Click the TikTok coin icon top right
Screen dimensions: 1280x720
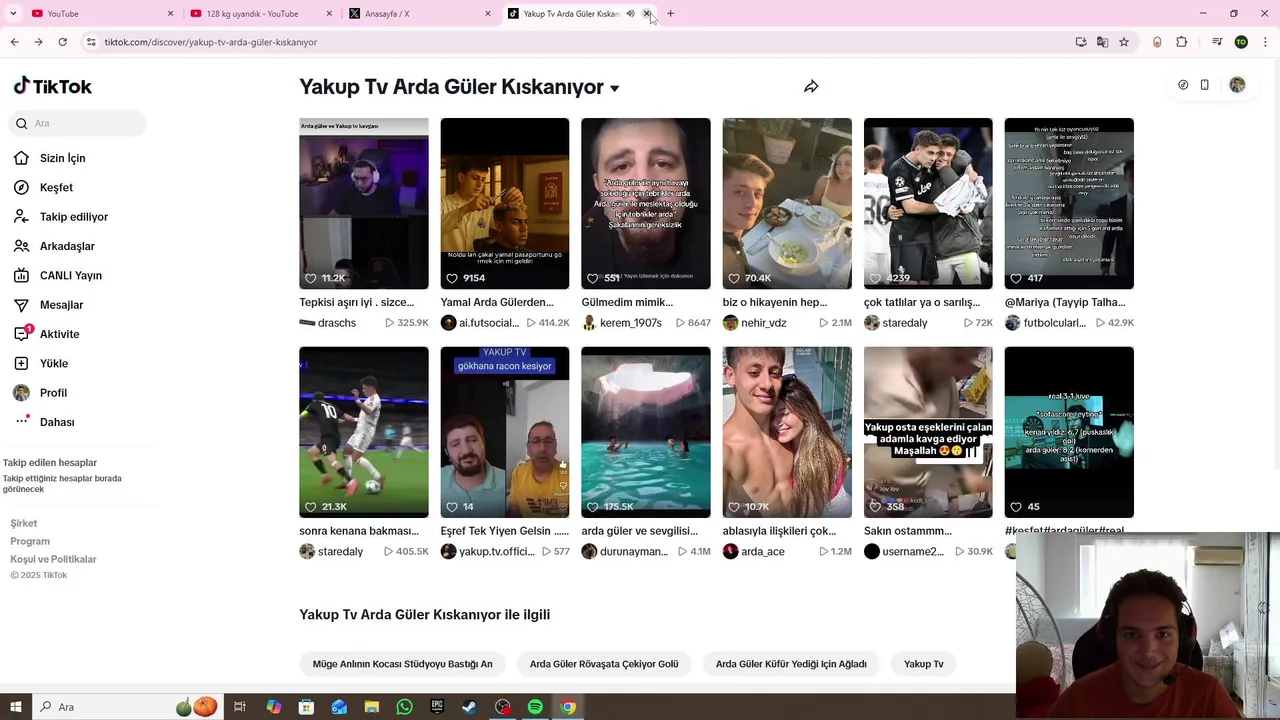pos(1183,85)
